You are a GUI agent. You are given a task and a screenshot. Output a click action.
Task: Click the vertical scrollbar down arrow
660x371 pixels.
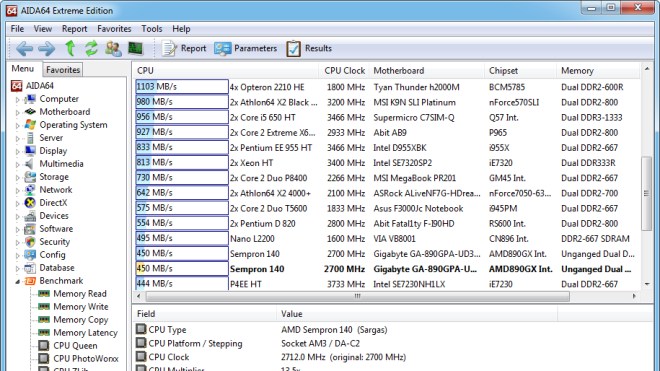point(647,284)
